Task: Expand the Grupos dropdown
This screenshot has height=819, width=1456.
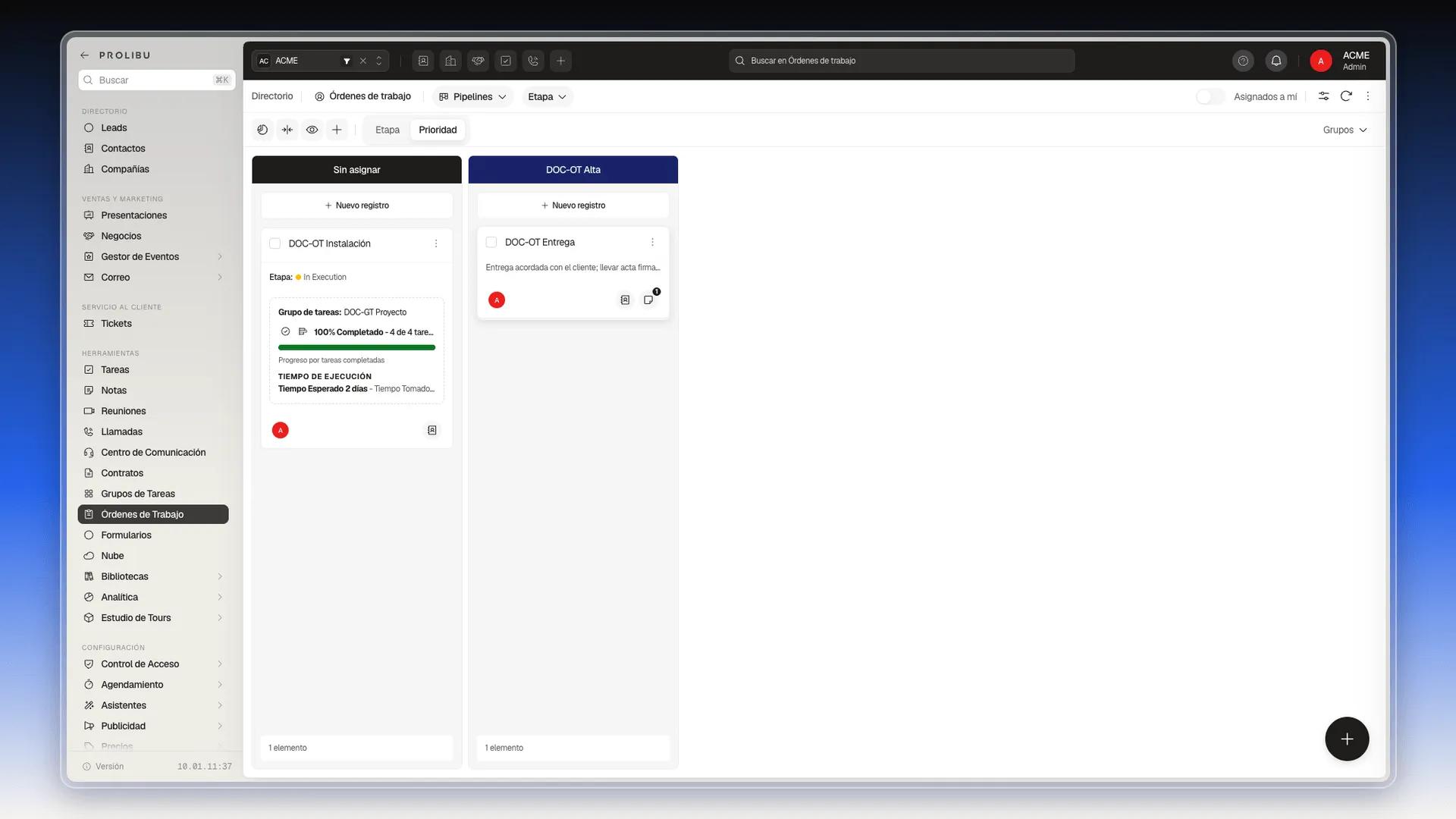Action: tap(1345, 130)
